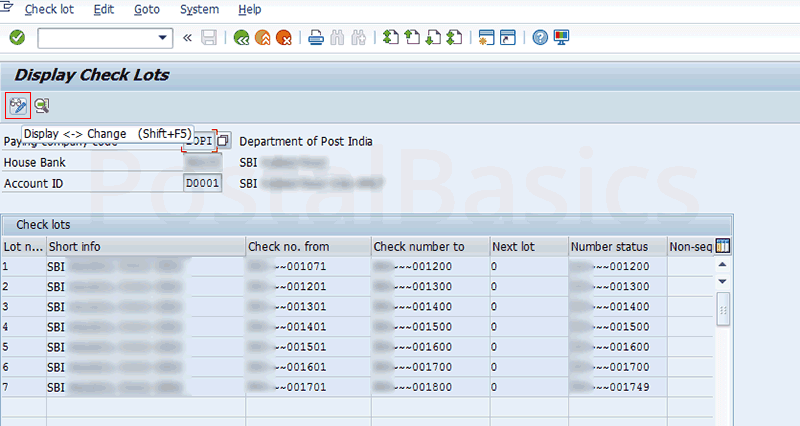Click the Print icon in toolbar
The width and height of the screenshot is (800, 426).
[315, 38]
